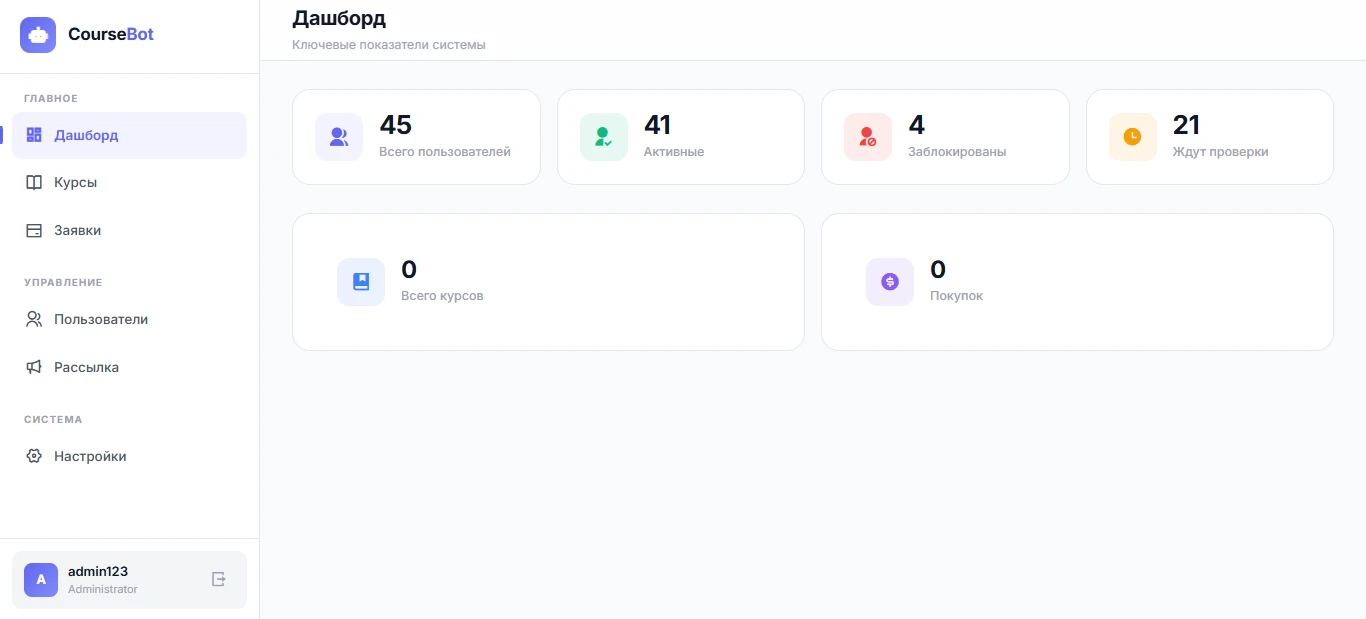Click the Рассылка megaphone icon in sidebar

pyautogui.click(x=34, y=368)
